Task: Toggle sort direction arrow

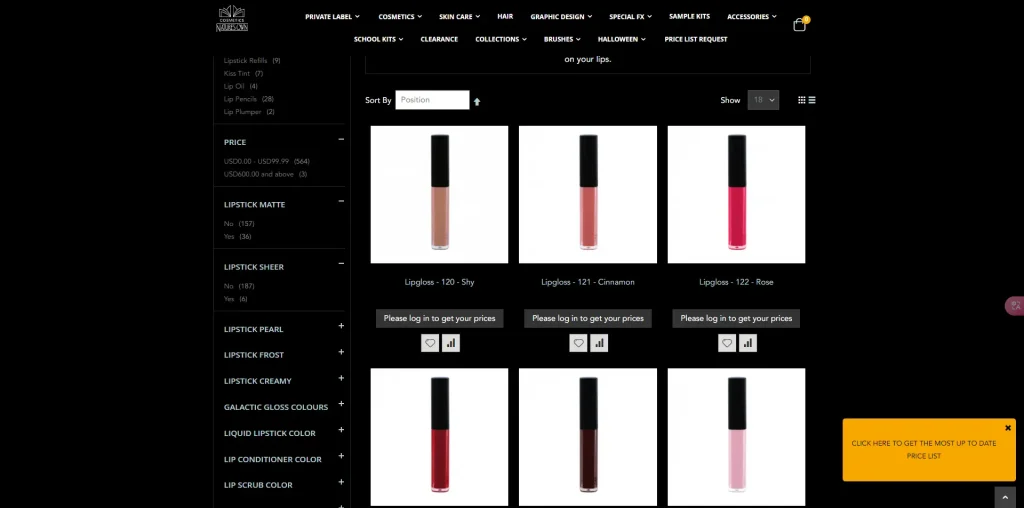Action: [477, 101]
